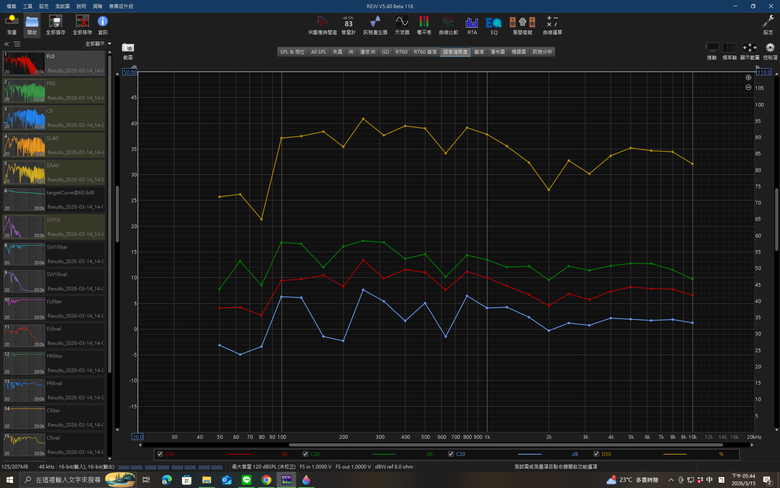Open the room simulation speakers icon
780x488 pixels.
522,25
